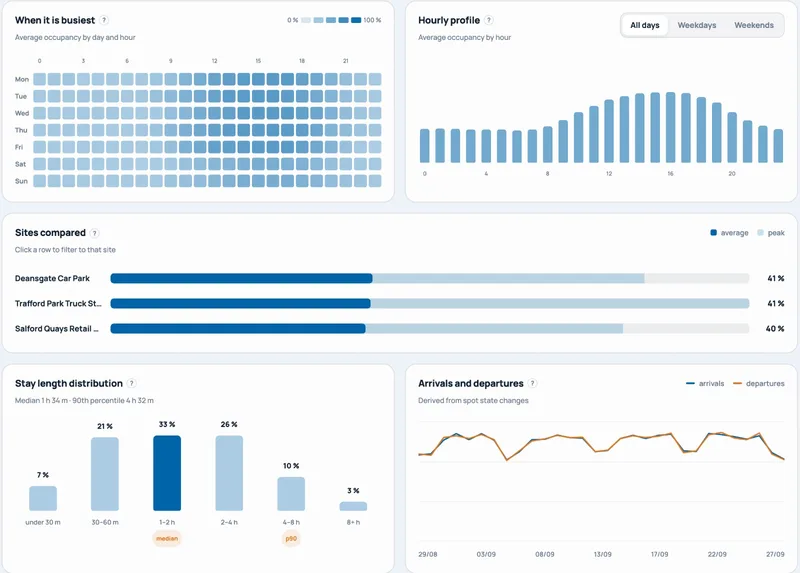The image size is (800, 573).
Task: Select the highlighted 1-2 h bar
Action: pyautogui.click(x=167, y=473)
